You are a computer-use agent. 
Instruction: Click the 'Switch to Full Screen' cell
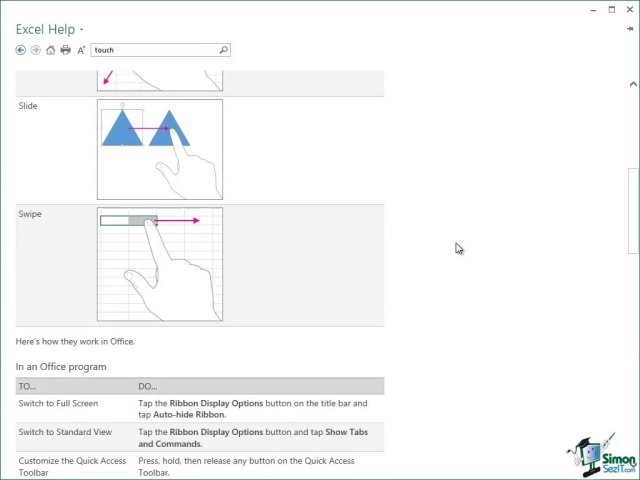pos(58,403)
